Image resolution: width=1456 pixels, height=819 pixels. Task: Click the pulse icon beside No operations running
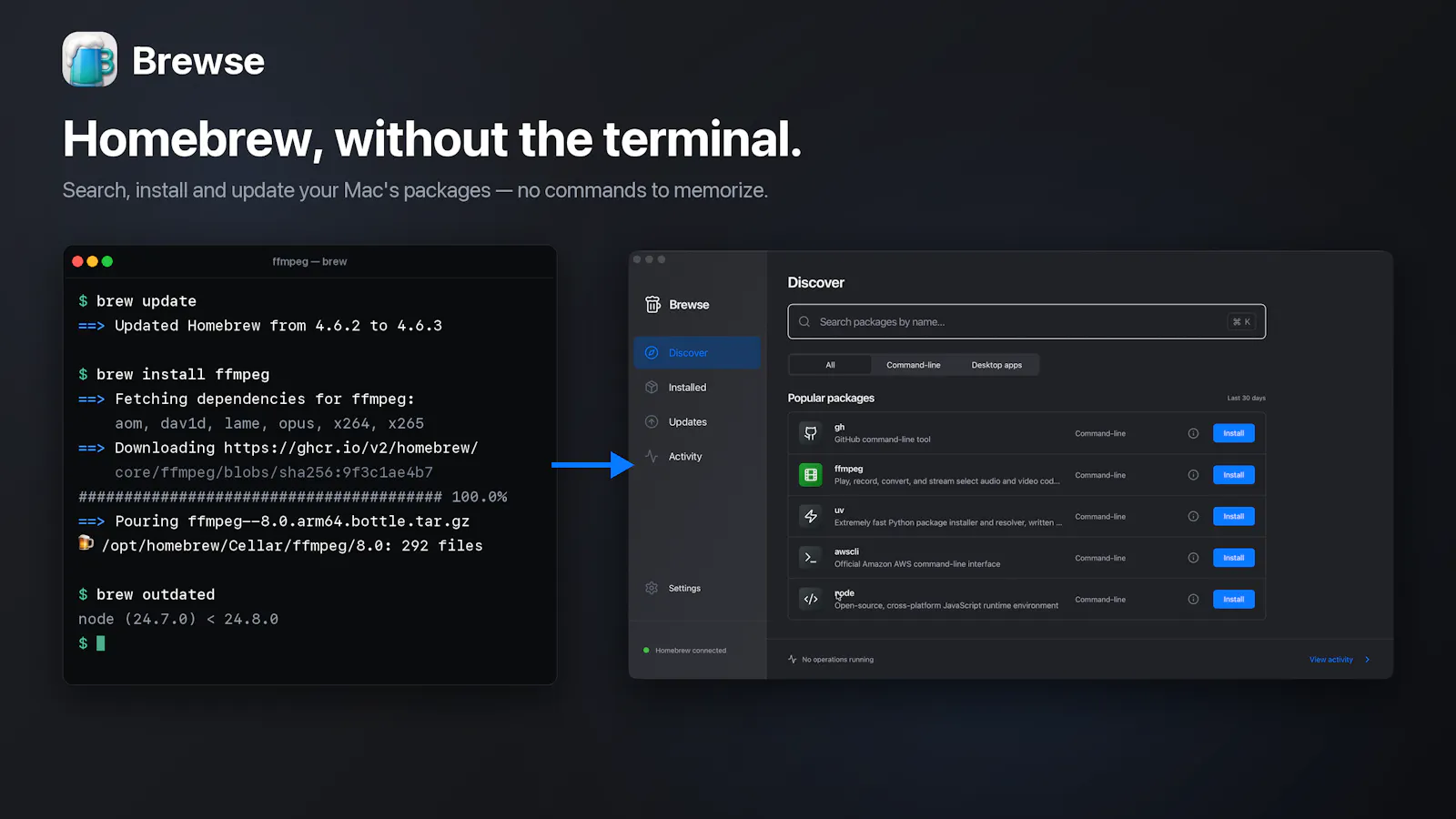coord(793,659)
